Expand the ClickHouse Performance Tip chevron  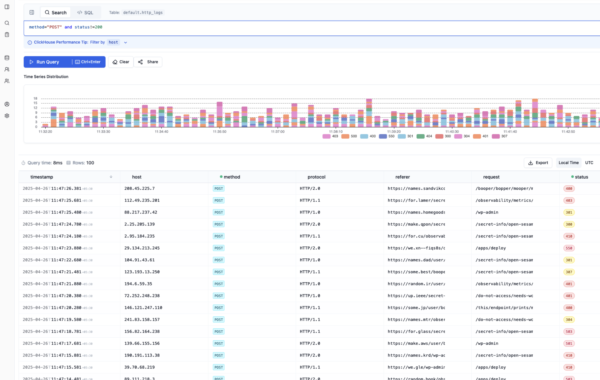[125, 42]
